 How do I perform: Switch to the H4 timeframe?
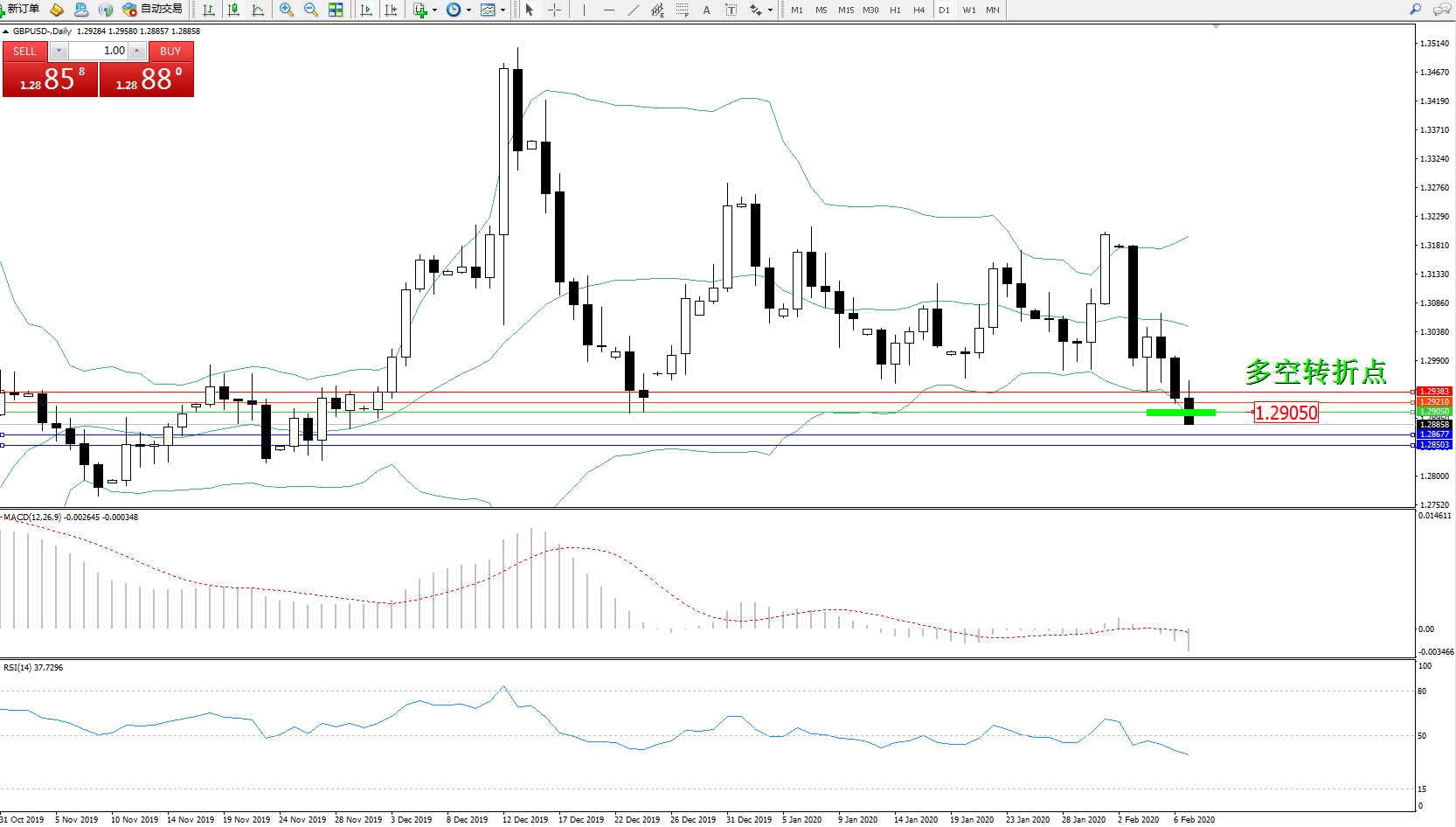point(919,10)
